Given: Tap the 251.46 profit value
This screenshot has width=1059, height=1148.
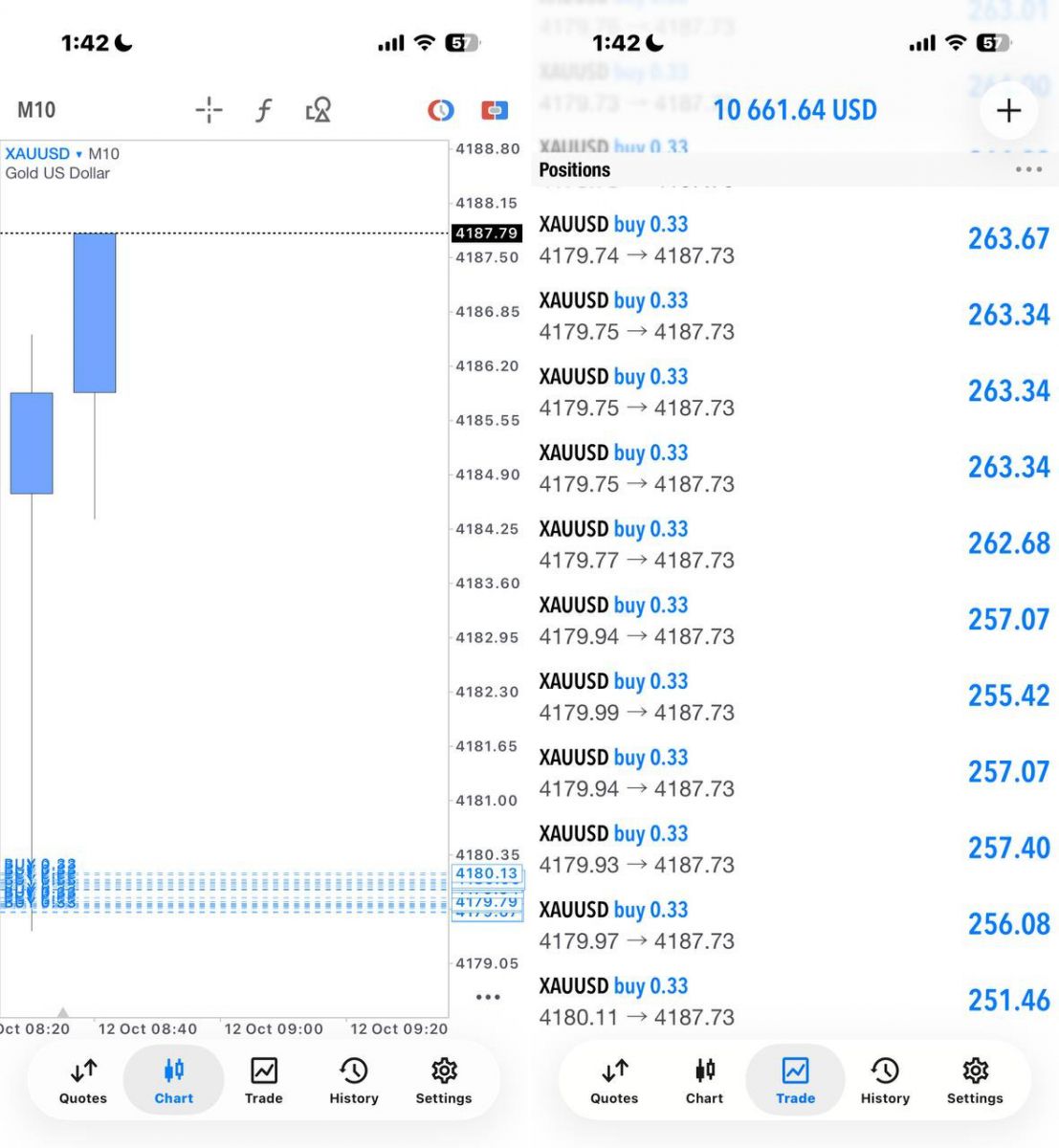Looking at the screenshot, I should [1008, 1001].
